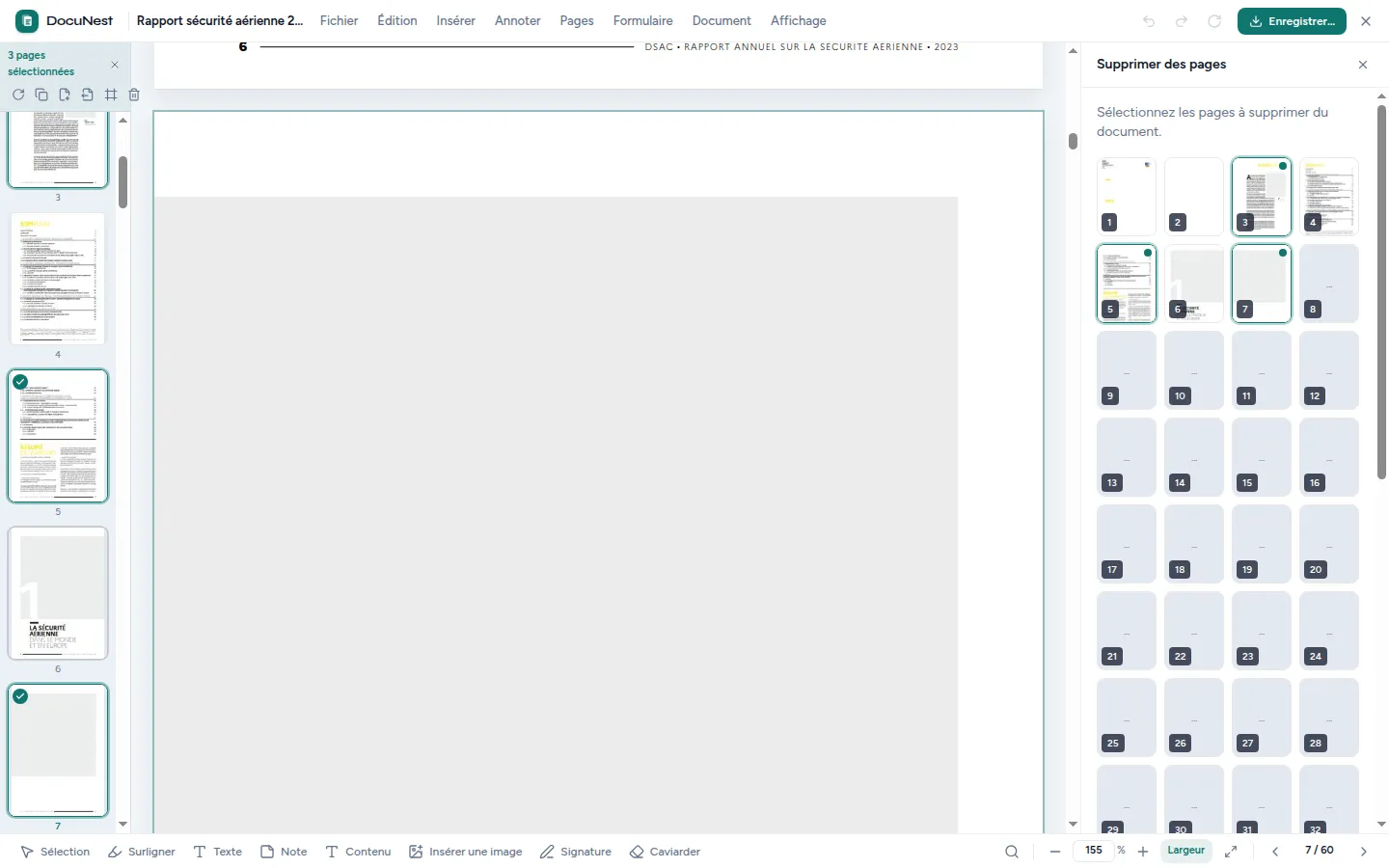Click the Enregistrer button

1292,21
